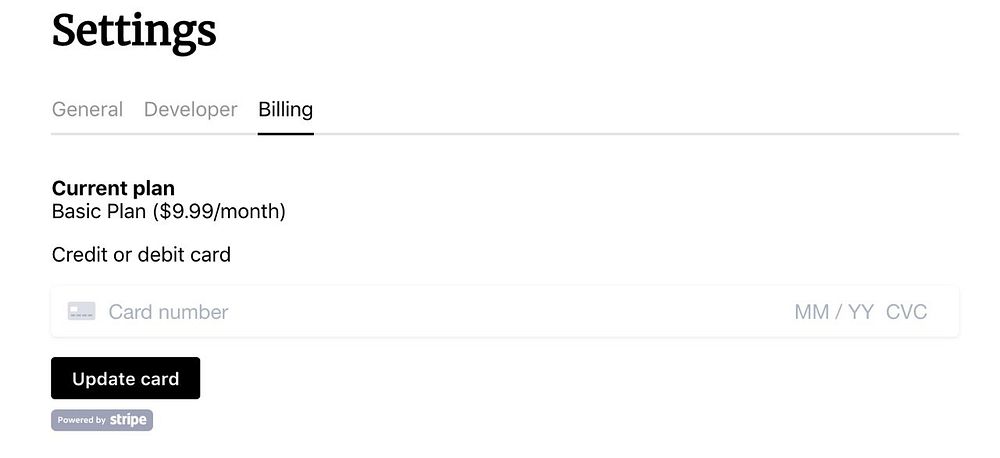
Task: Click the Current plan heading
Action: click(113, 188)
